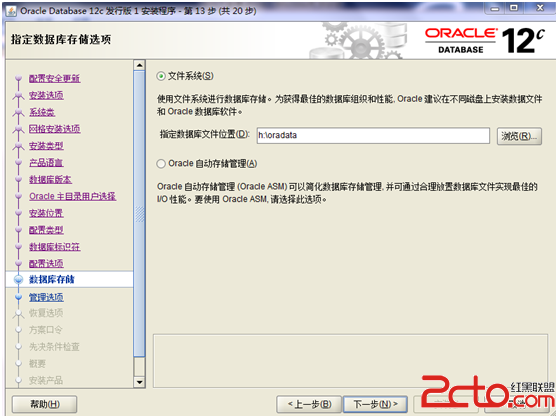Image resolution: width=558 pixels, height=418 pixels.
Task: Click the 数据库存储 step bullet icon
Action: 19,280
